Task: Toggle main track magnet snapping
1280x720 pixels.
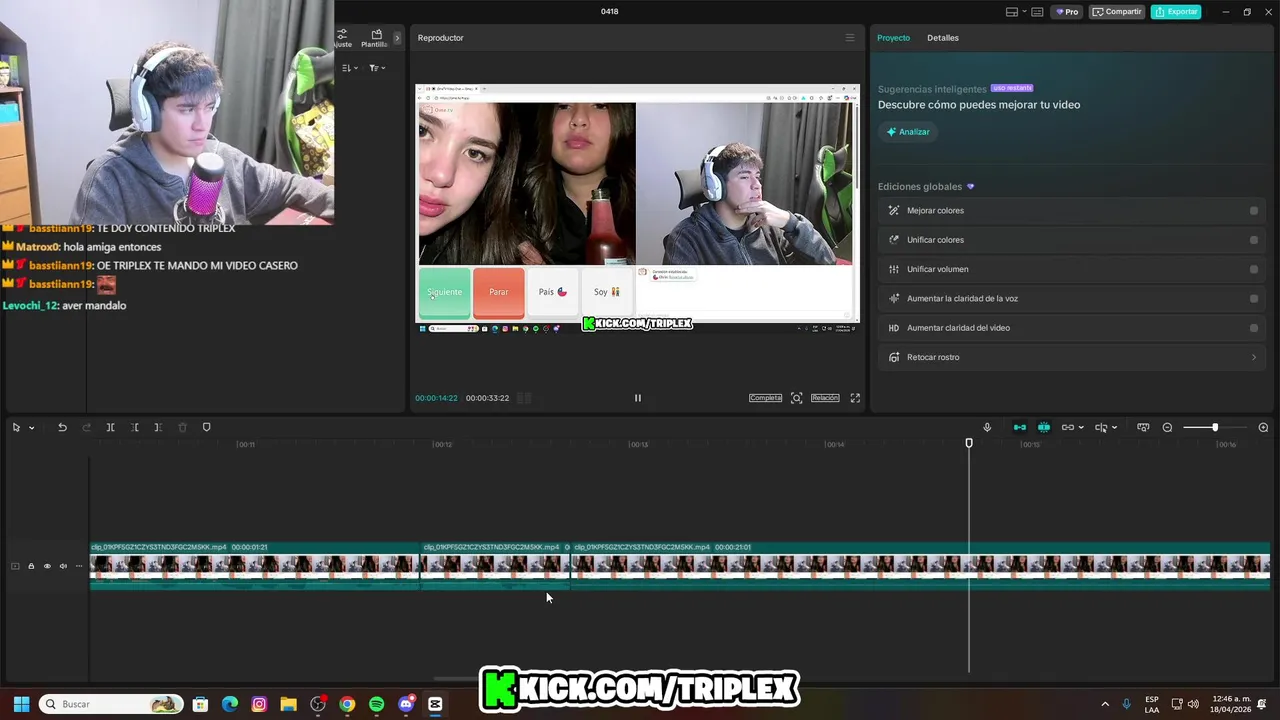Action: [x=1020, y=427]
